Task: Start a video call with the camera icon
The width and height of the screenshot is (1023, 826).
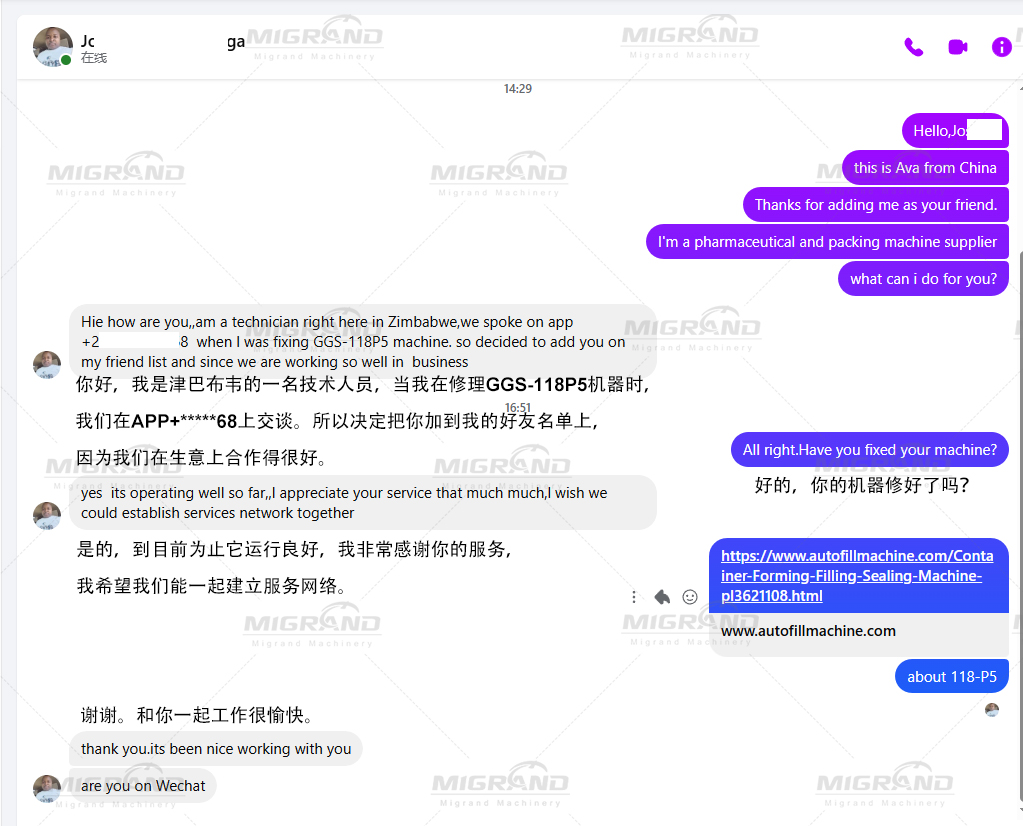Action: tap(957, 47)
